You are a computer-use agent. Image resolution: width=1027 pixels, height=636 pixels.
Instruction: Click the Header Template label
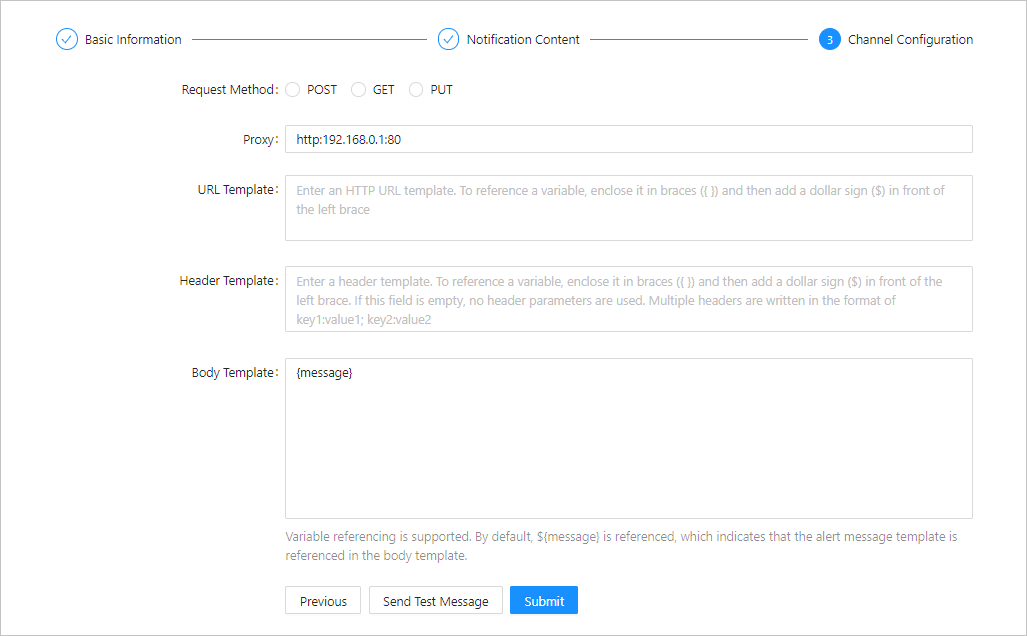click(229, 280)
